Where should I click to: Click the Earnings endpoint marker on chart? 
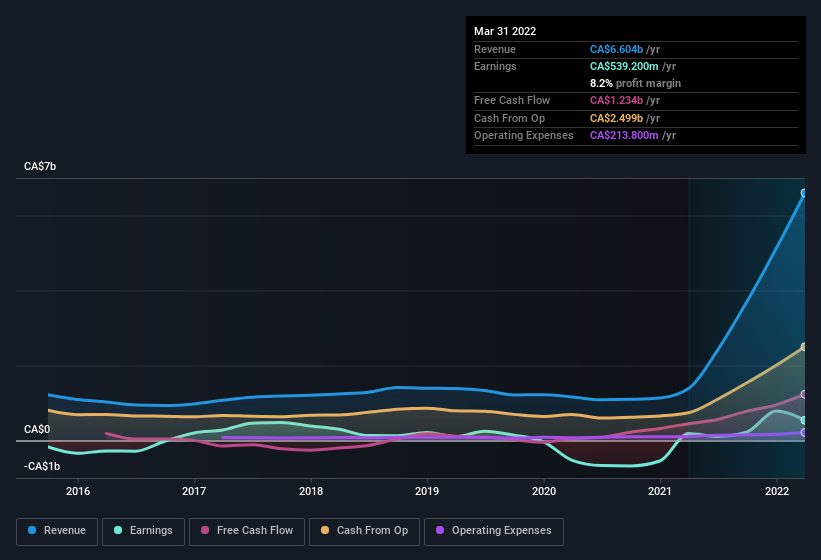point(804,420)
